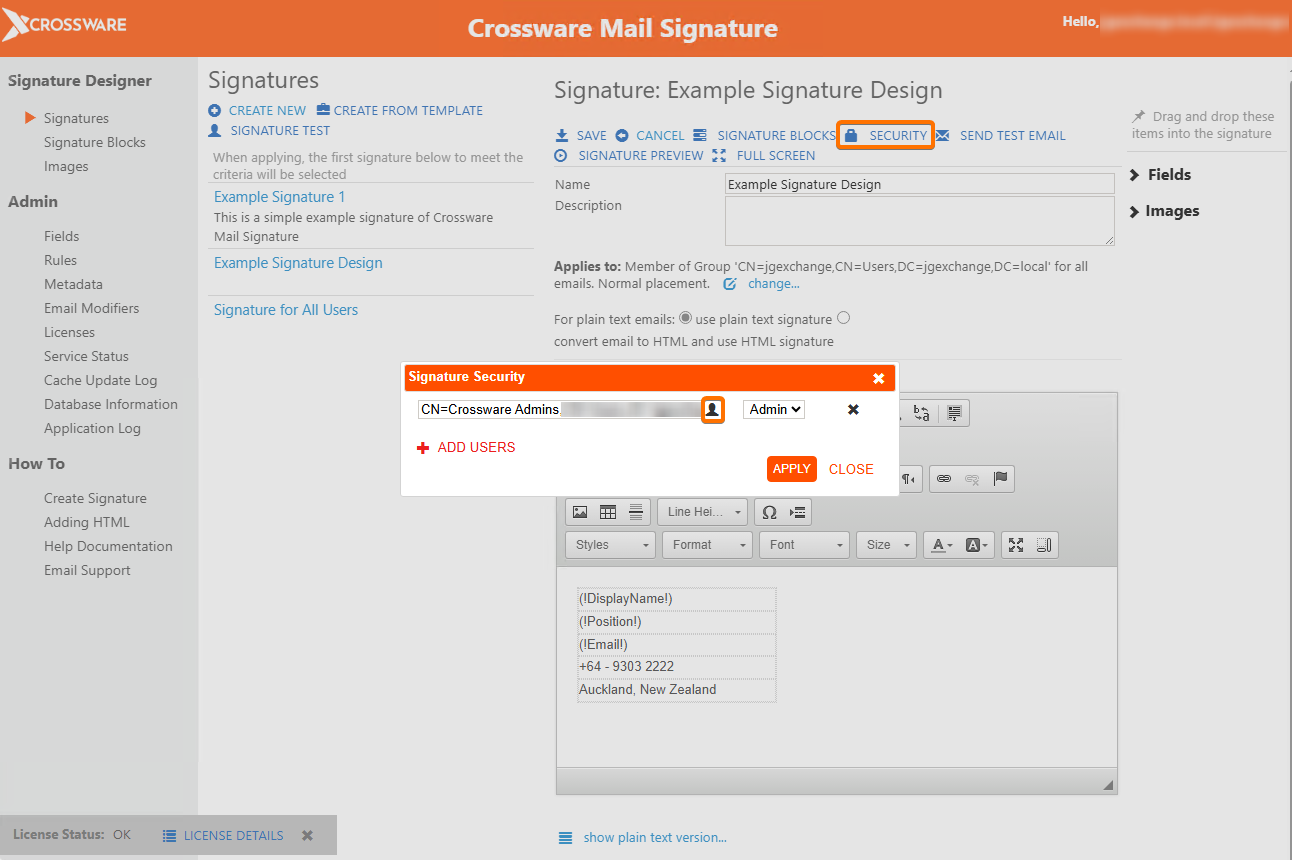The image size is (1292, 860).
Task: Expand the Images section on right panel
Action: coord(1164,211)
